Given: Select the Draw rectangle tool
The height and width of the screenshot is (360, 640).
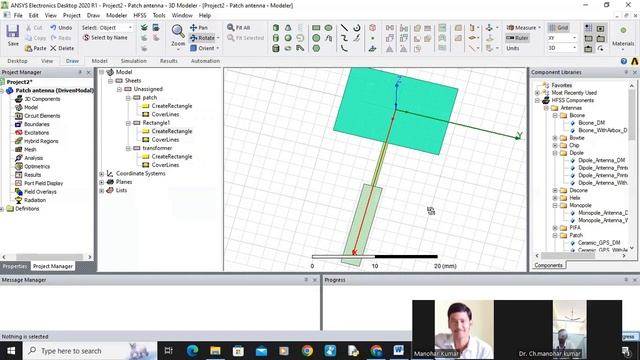Looking at the screenshot, I should [x=316, y=28].
